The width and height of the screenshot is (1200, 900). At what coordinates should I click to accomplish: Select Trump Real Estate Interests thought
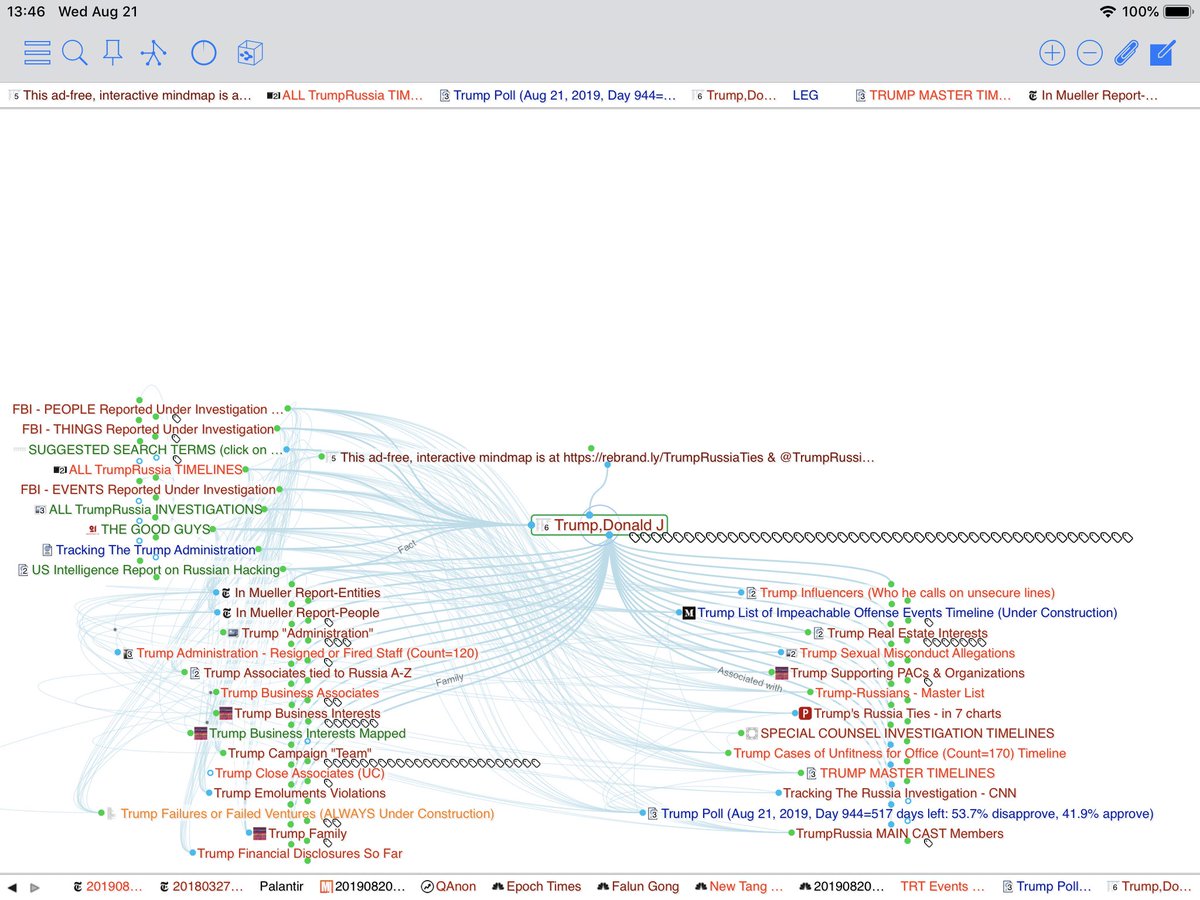pos(900,633)
